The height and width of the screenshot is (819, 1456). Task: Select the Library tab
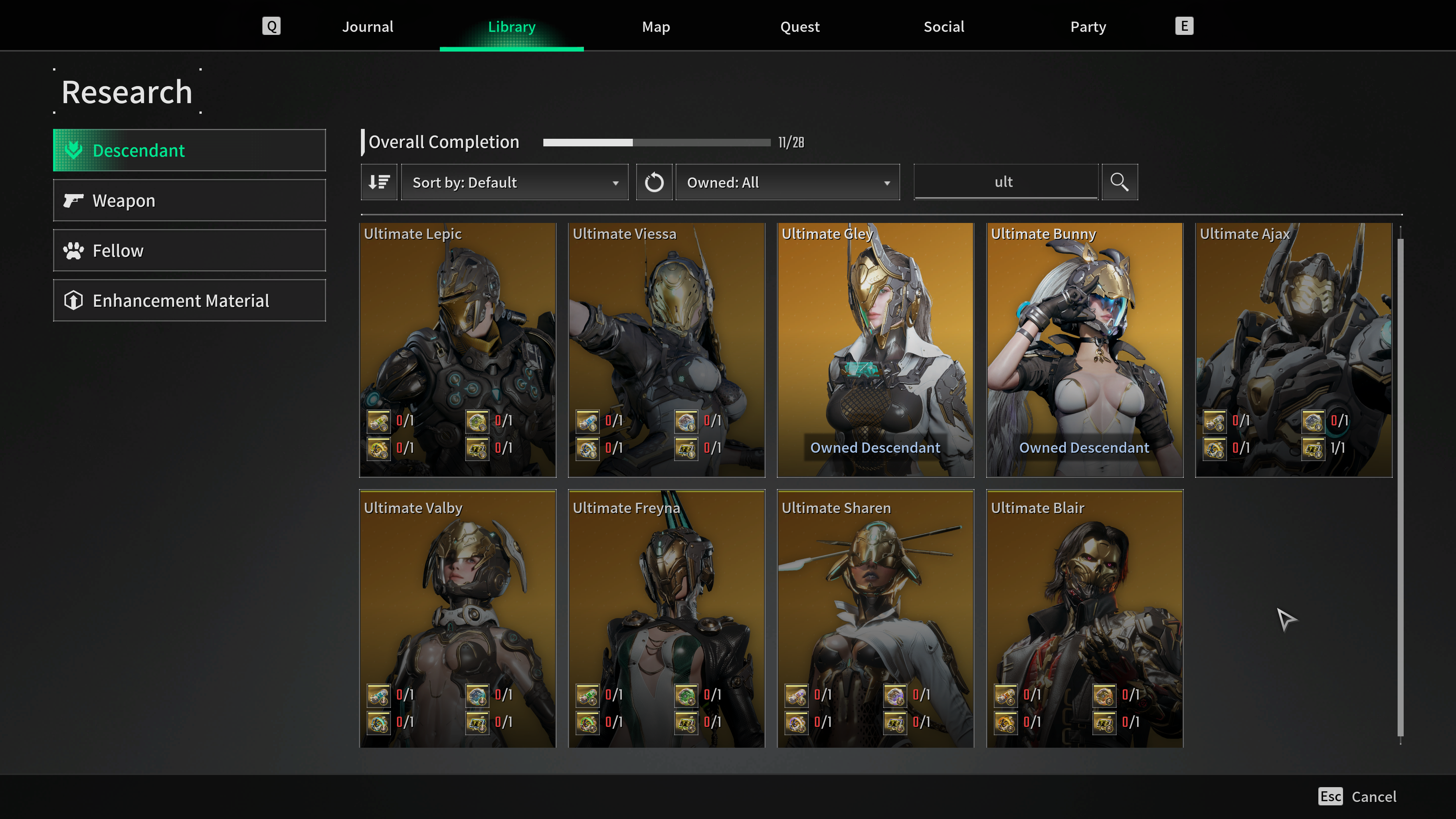(x=511, y=27)
